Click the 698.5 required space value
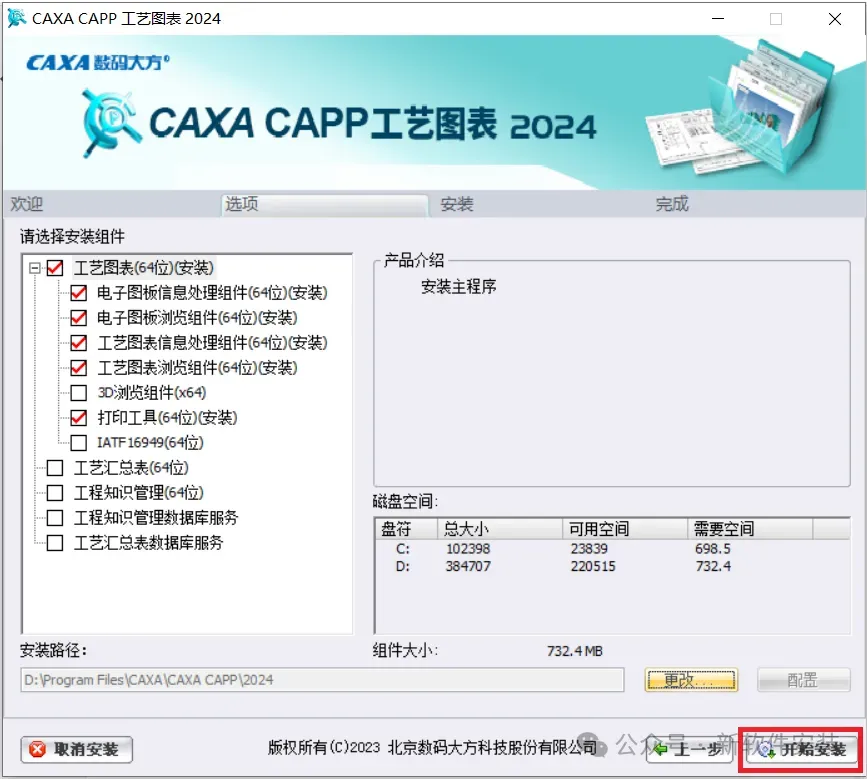The height and width of the screenshot is (779, 867). [x=713, y=549]
